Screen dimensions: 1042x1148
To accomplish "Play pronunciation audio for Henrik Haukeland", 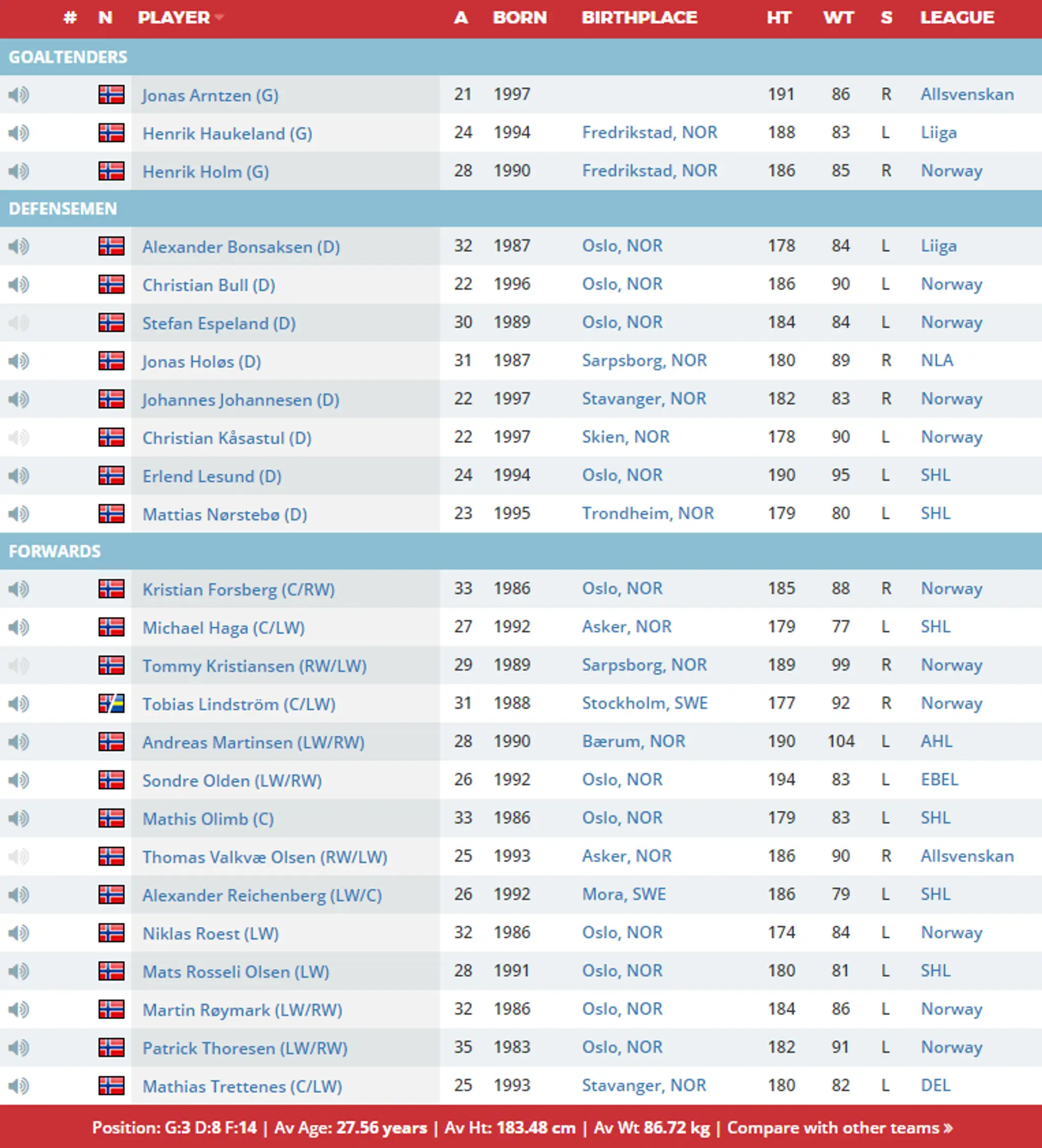I will pyautogui.click(x=18, y=133).
